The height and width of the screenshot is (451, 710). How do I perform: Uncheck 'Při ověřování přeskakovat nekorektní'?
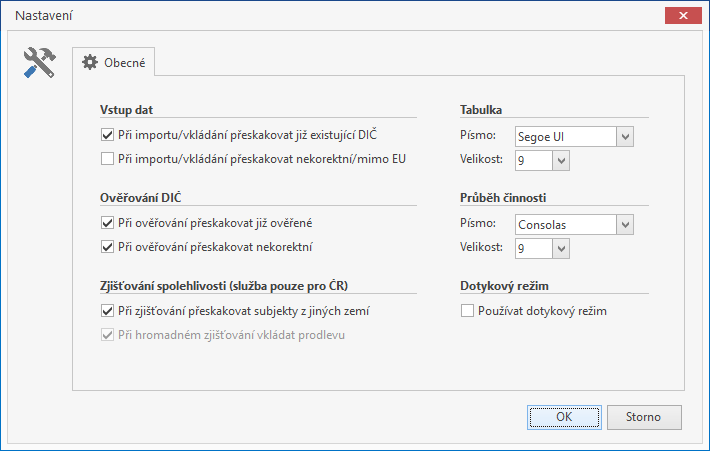(108, 246)
